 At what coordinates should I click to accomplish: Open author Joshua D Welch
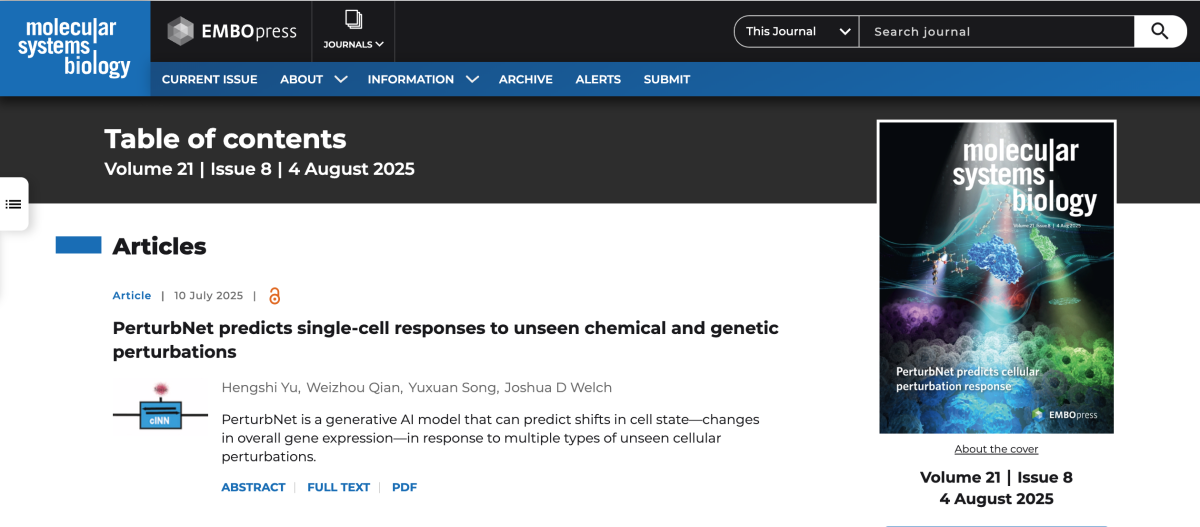558,388
